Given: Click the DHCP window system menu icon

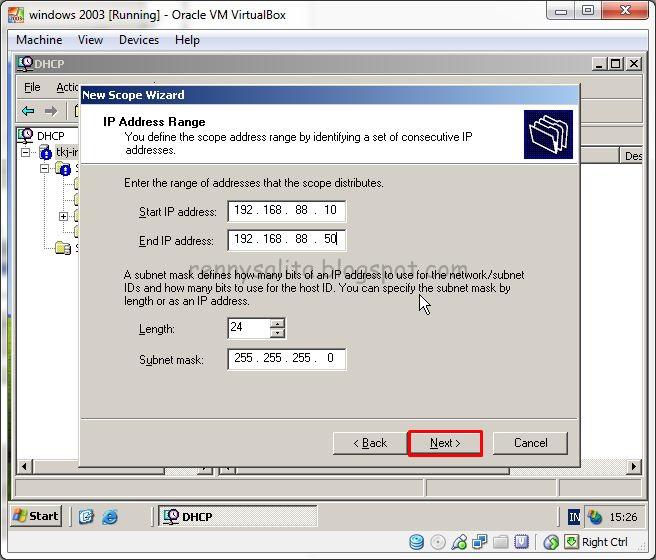Looking at the screenshot, I should pos(25,64).
